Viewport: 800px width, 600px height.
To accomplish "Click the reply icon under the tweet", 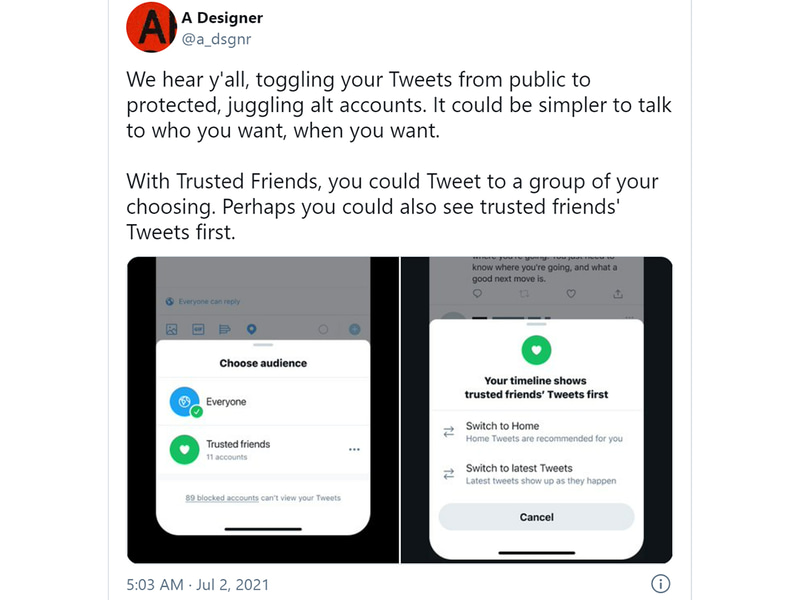I will (x=477, y=294).
